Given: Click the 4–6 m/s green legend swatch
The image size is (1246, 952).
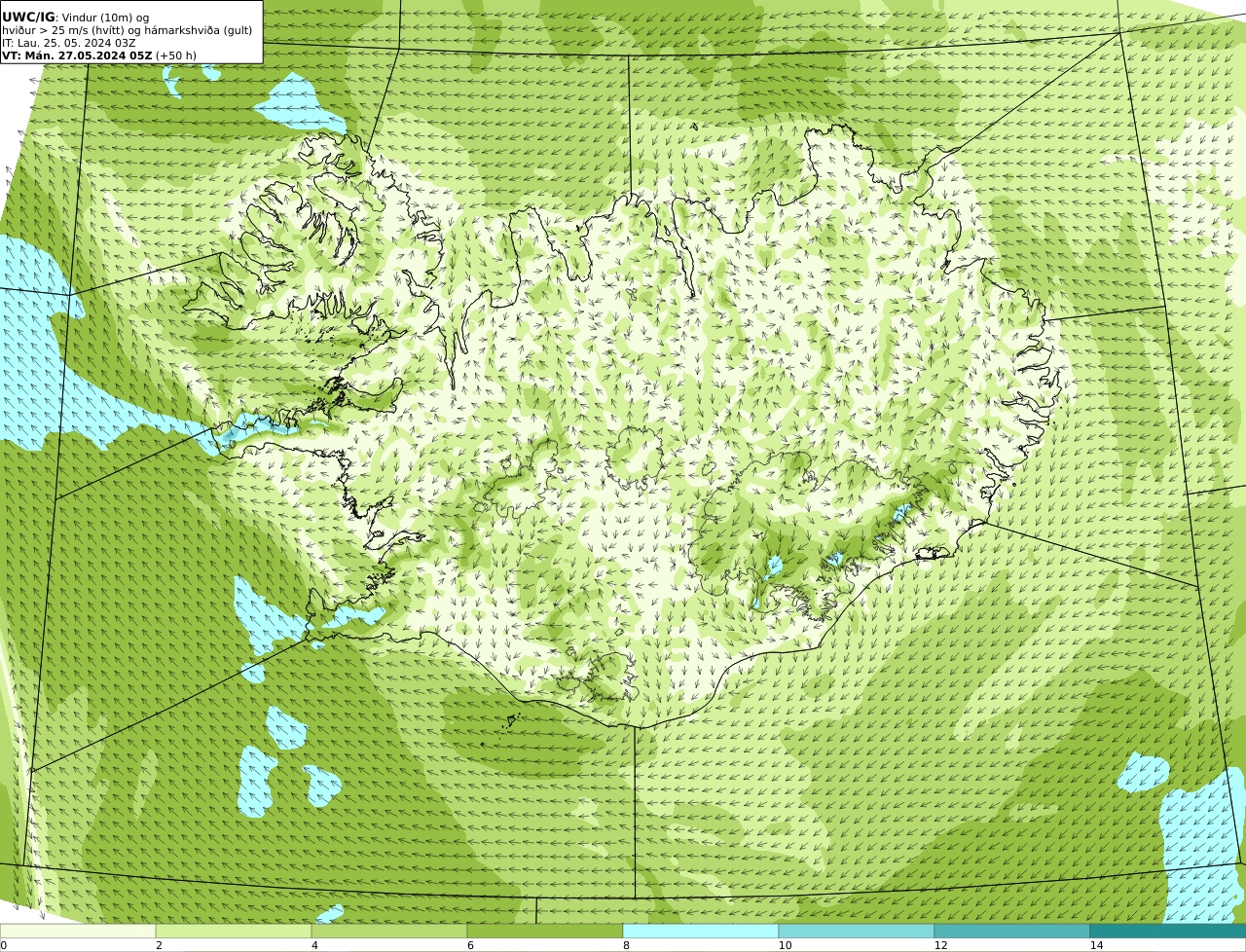Looking at the screenshot, I should pyautogui.click(x=389, y=931).
